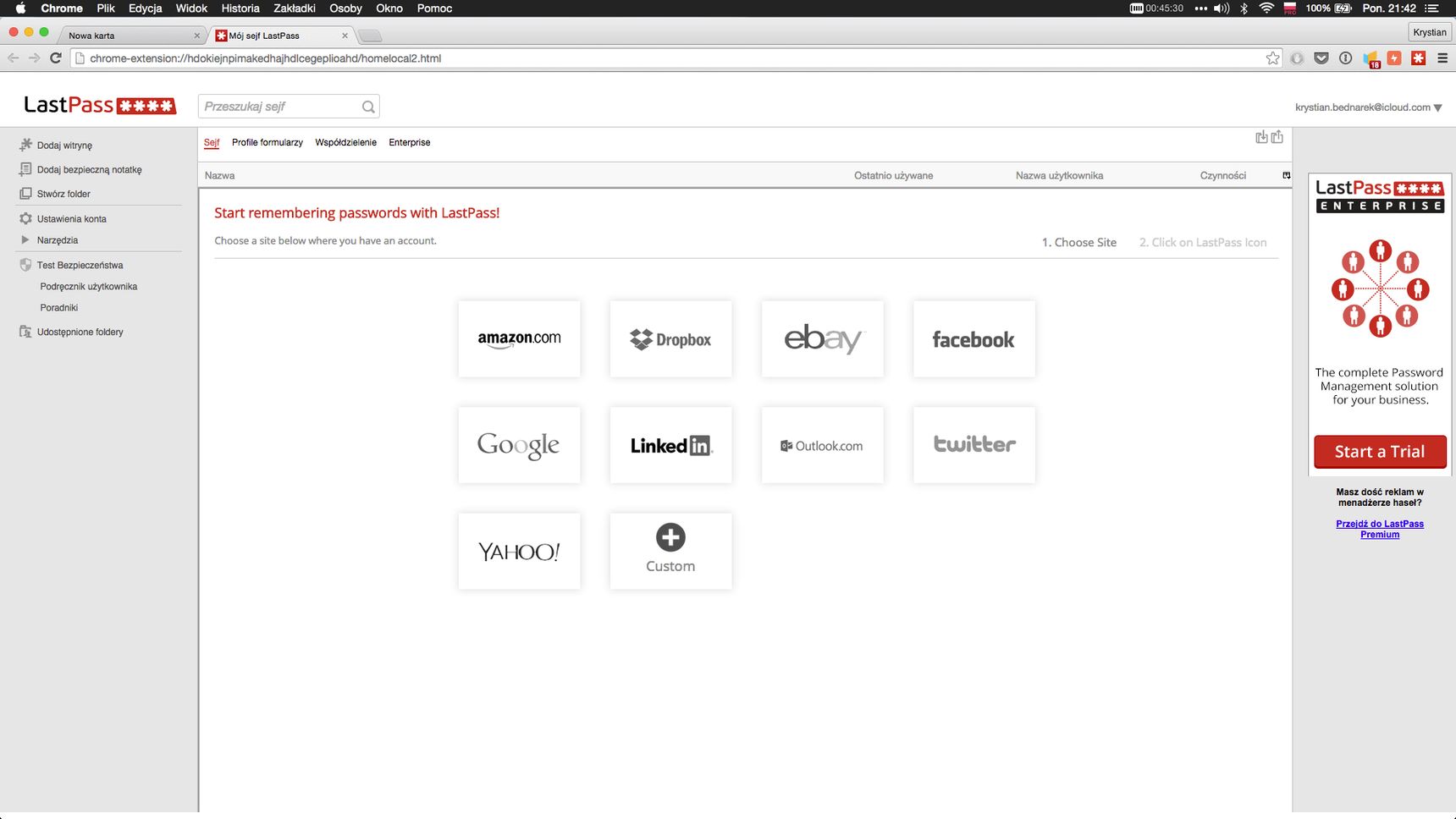Viewport: 1456px width, 819px height.
Task: Open Test Bezpieczeństwa
Action: (80, 265)
